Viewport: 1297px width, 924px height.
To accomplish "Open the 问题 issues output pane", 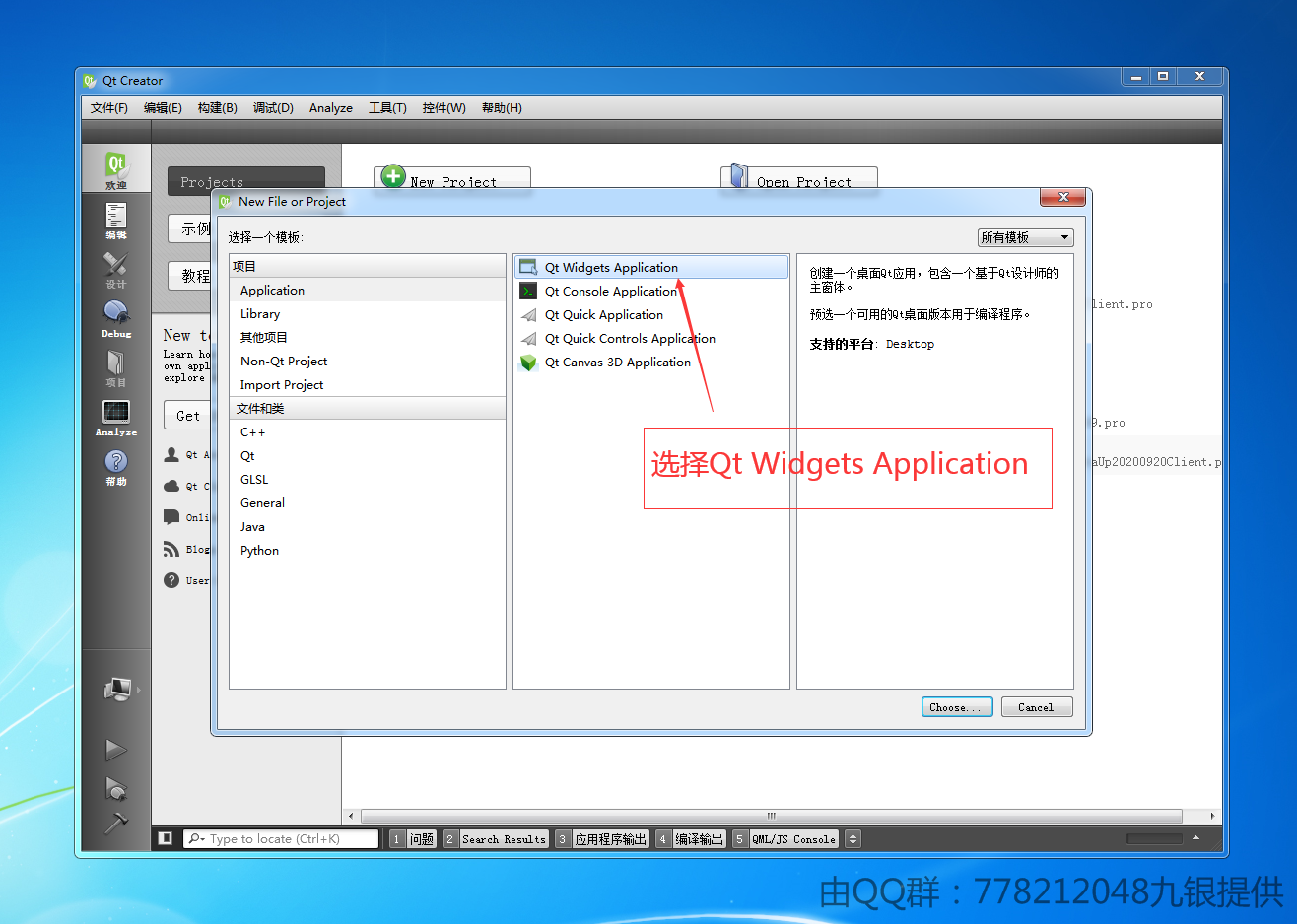I will [413, 839].
